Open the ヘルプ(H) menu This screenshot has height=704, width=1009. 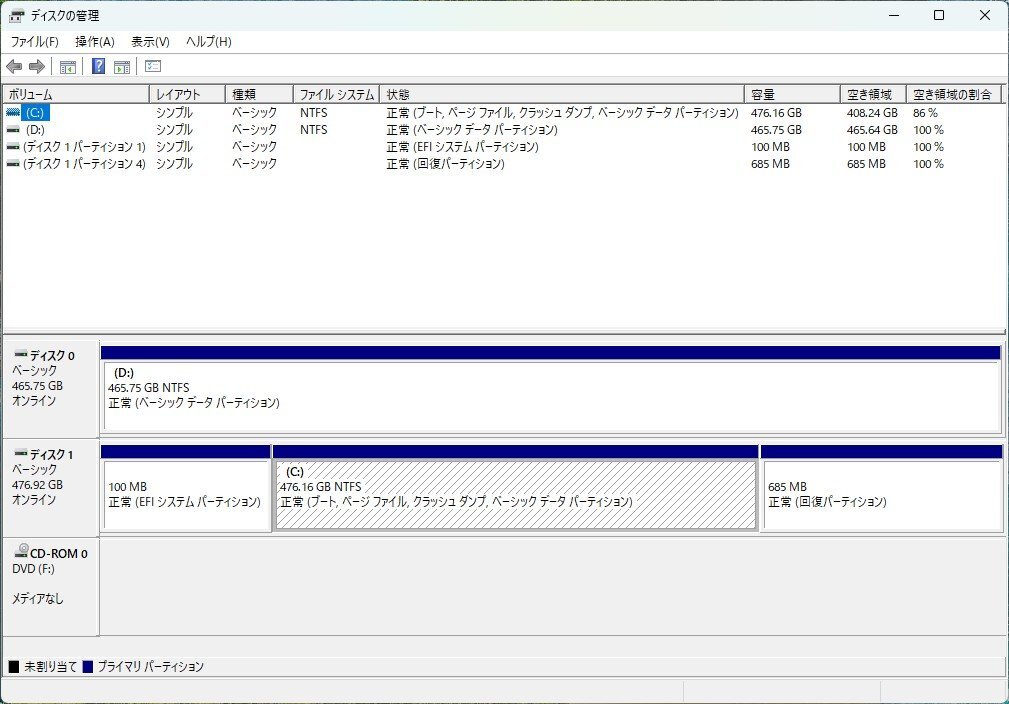(208, 42)
